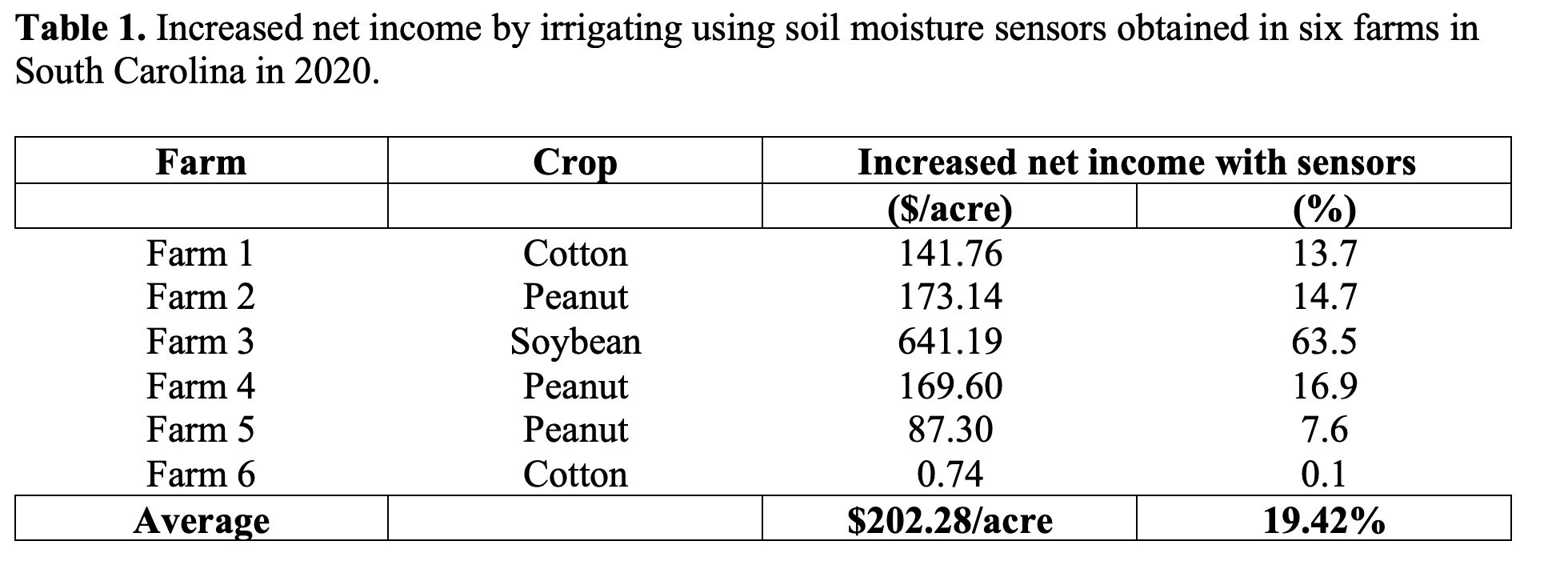
Task: Click the 641.19 dollar value
Action: point(950,342)
